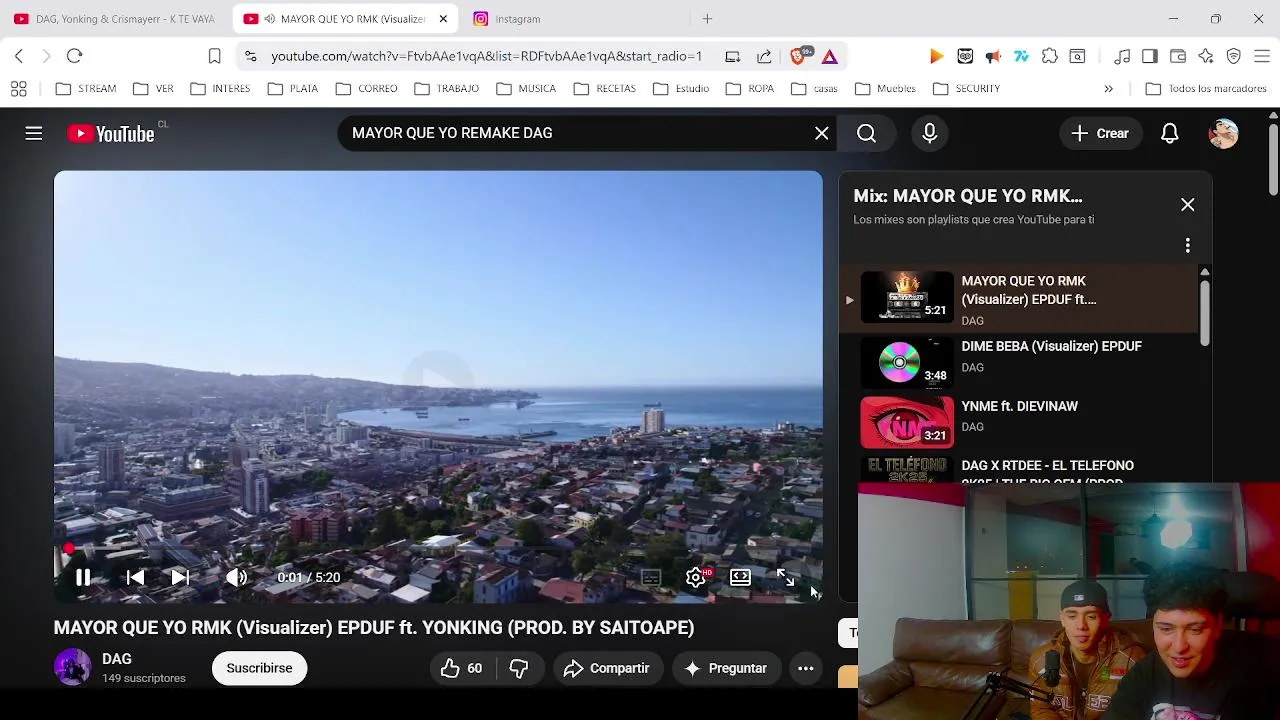Open the orange play extension icon
1280x720 pixels.
coord(936,56)
